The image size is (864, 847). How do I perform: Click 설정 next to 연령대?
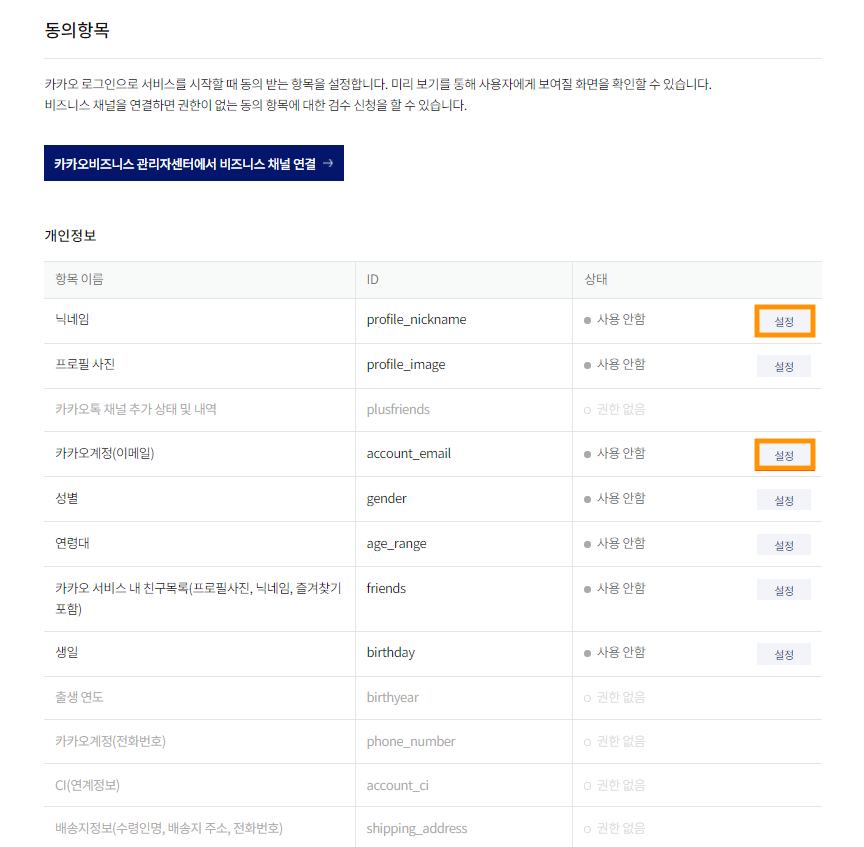pos(784,546)
